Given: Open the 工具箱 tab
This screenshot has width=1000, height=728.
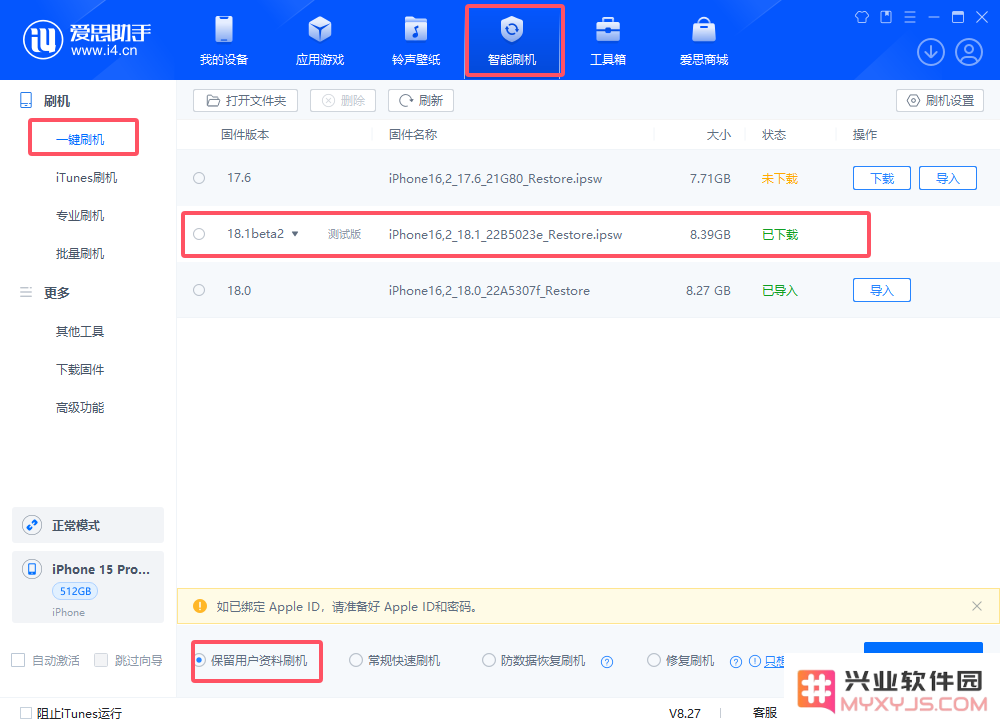Looking at the screenshot, I should pyautogui.click(x=608, y=41).
